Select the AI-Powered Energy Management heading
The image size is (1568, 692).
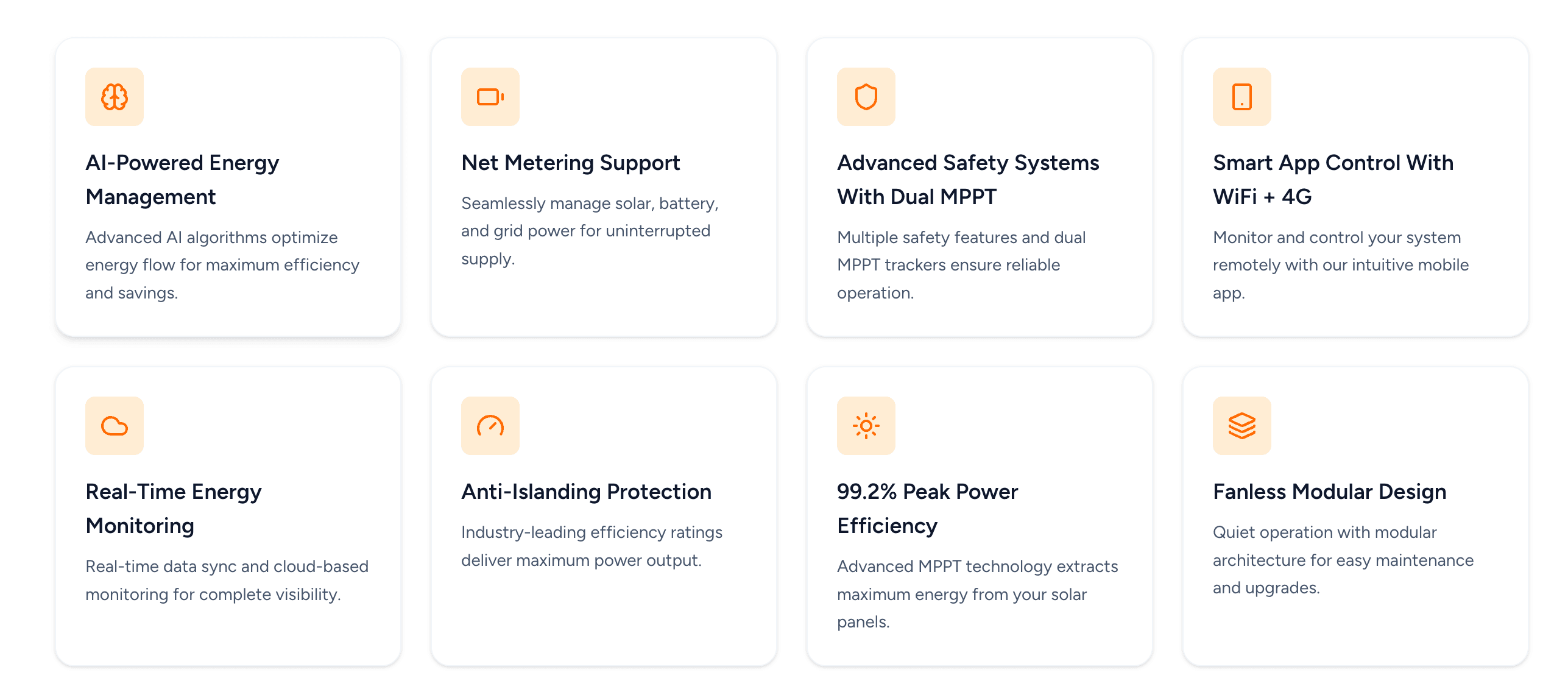click(x=182, y=180)
